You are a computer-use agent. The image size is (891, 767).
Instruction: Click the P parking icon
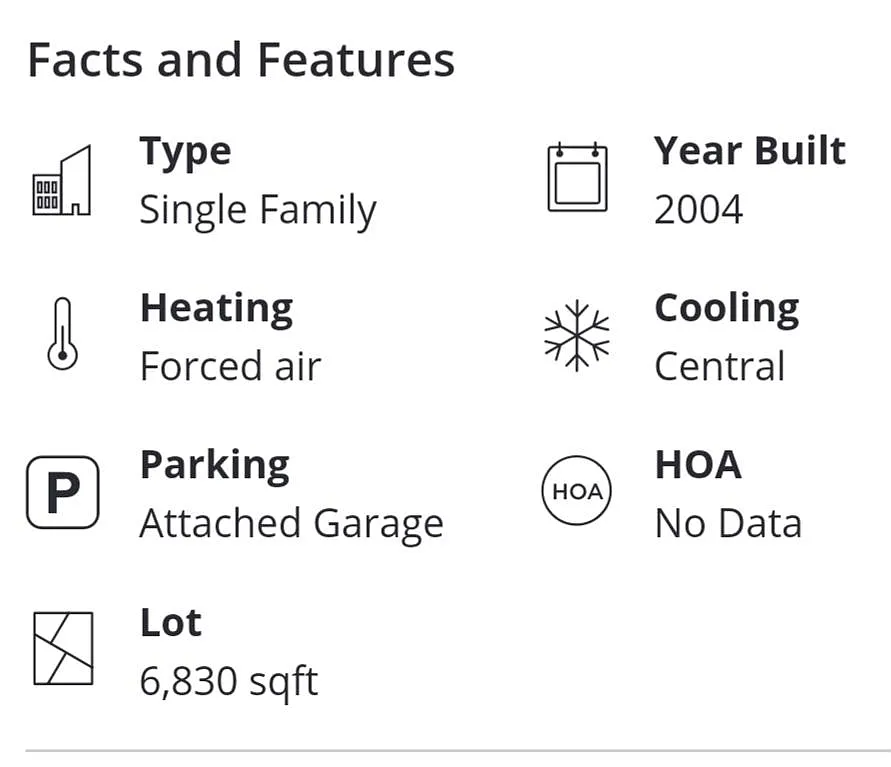pyautogui.click(x=62, y=492)
